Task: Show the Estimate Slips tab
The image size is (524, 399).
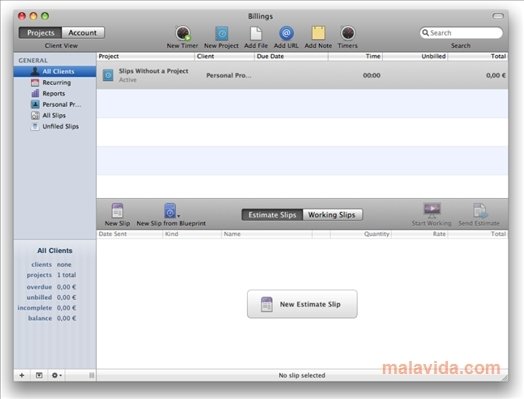Action: point(272,215)
